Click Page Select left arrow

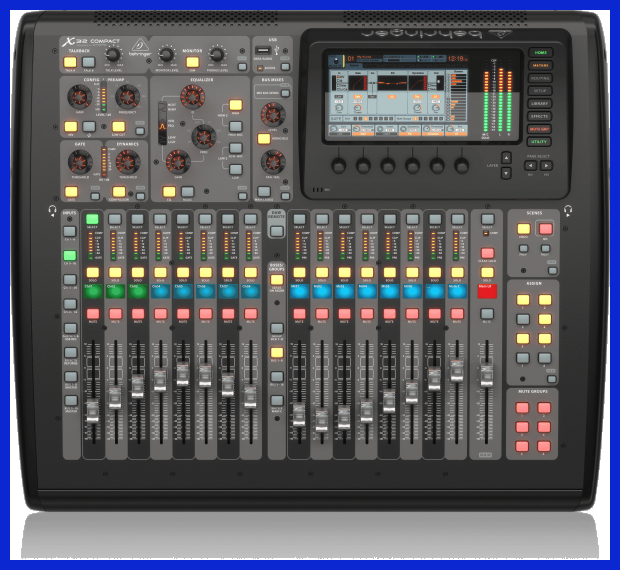coord(531,166)
